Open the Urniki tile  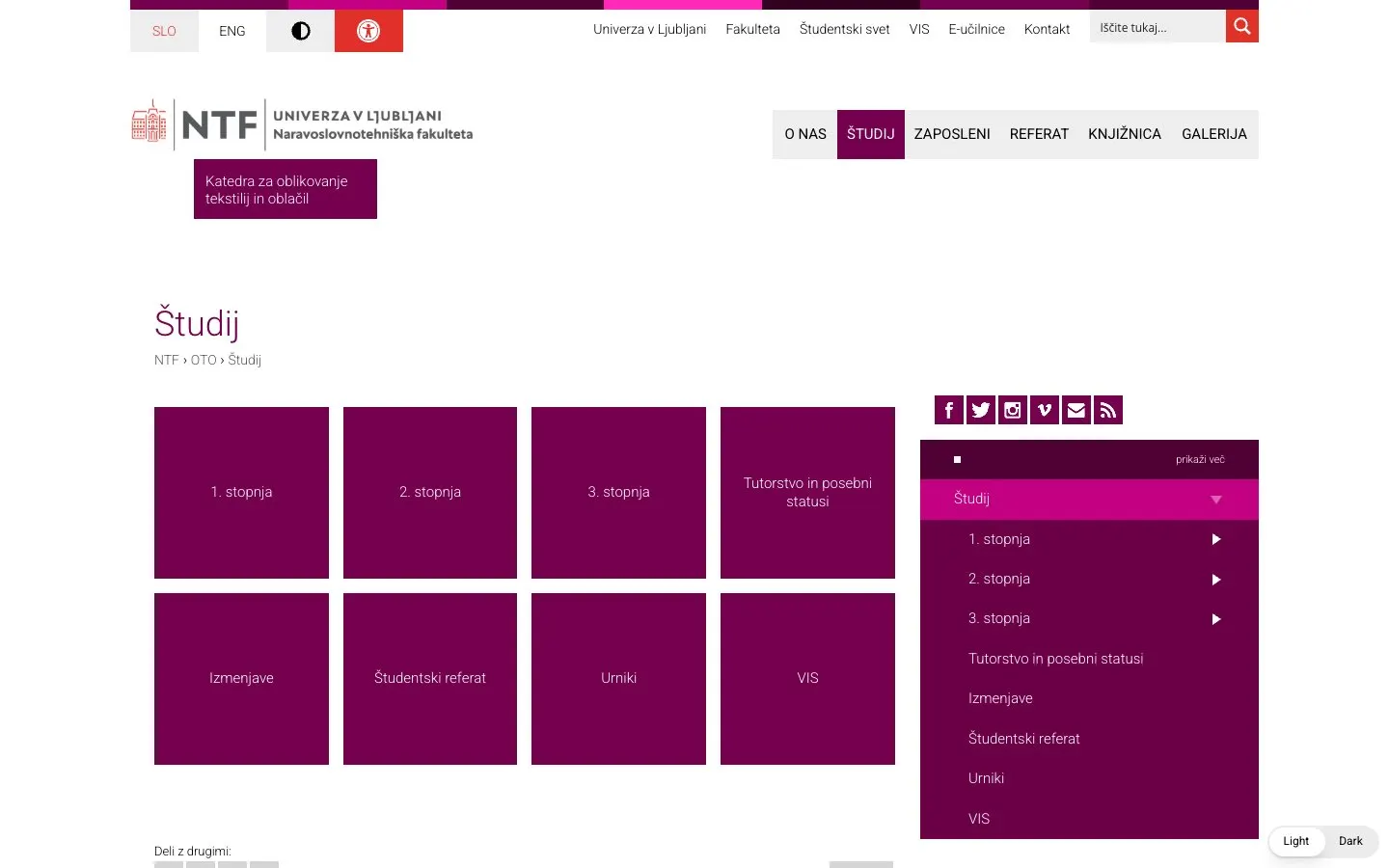pos(618,679)
